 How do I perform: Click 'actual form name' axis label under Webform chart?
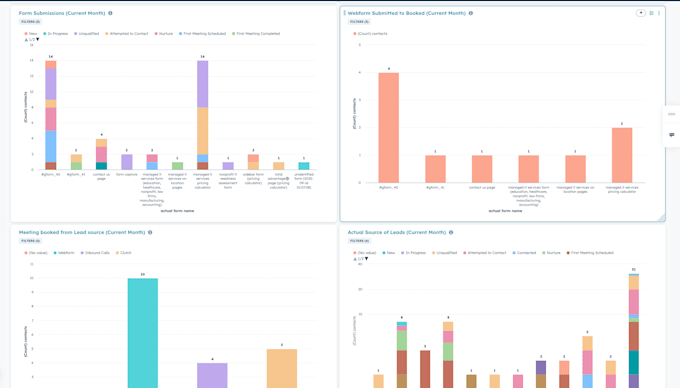[x=505, y=211]
